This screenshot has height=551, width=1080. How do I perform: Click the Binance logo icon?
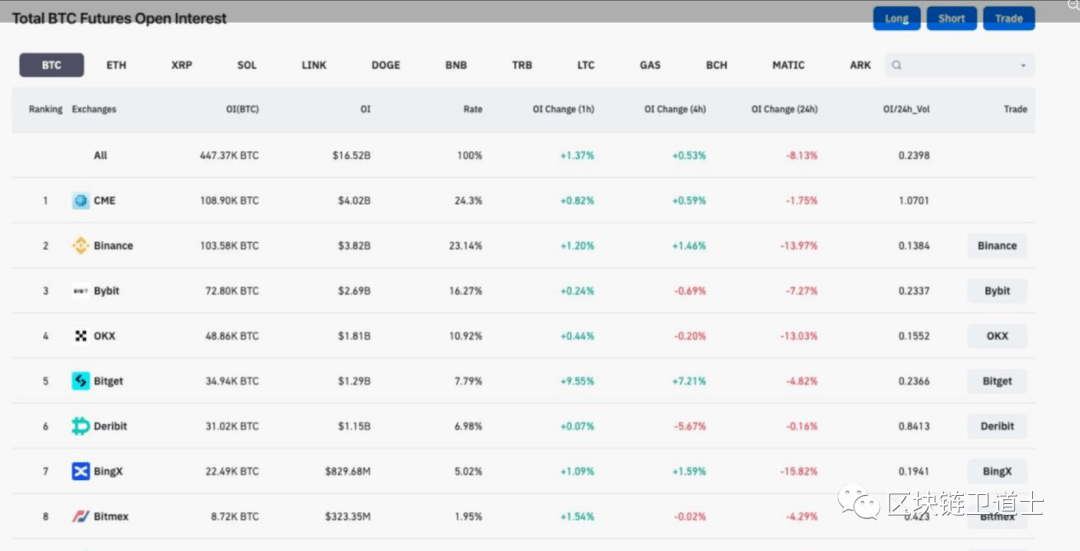(x=81, y=246)
